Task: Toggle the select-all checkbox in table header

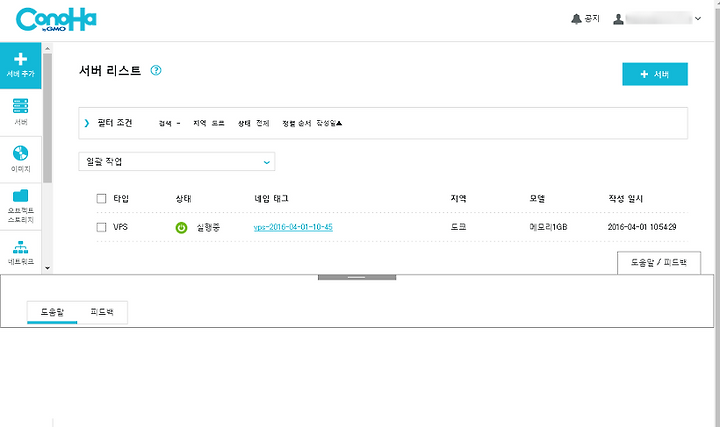Action: pos(101,198)
